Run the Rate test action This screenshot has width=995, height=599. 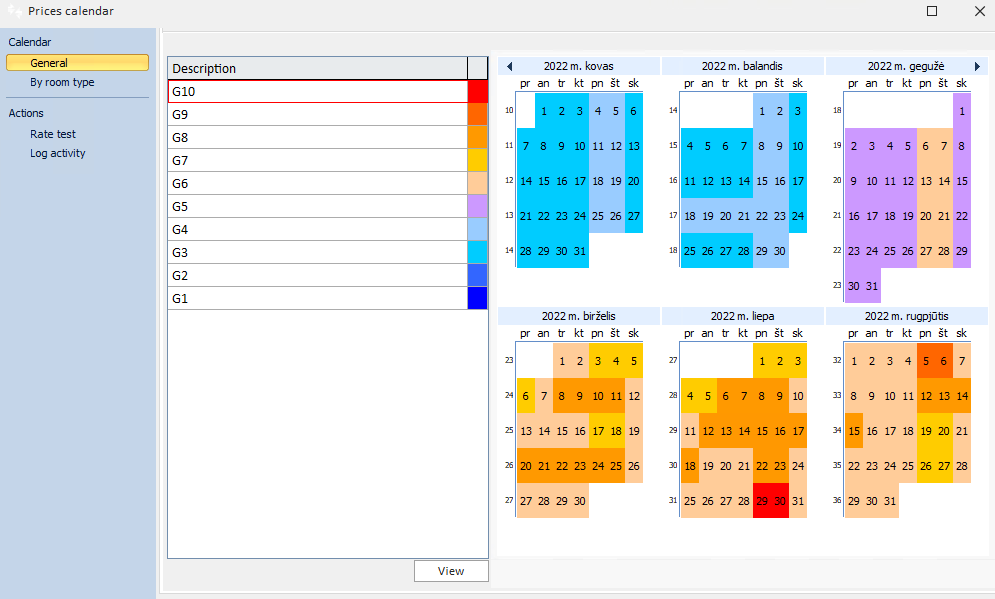tap(53, 135)
